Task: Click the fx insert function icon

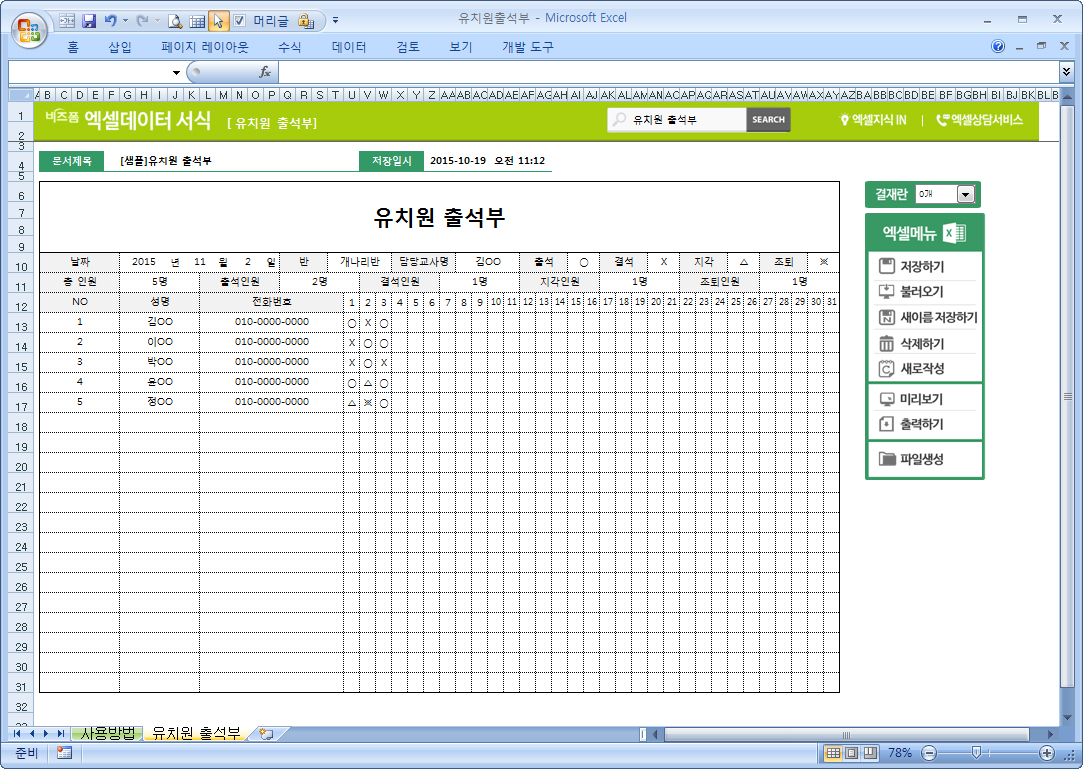Action: 265,72
